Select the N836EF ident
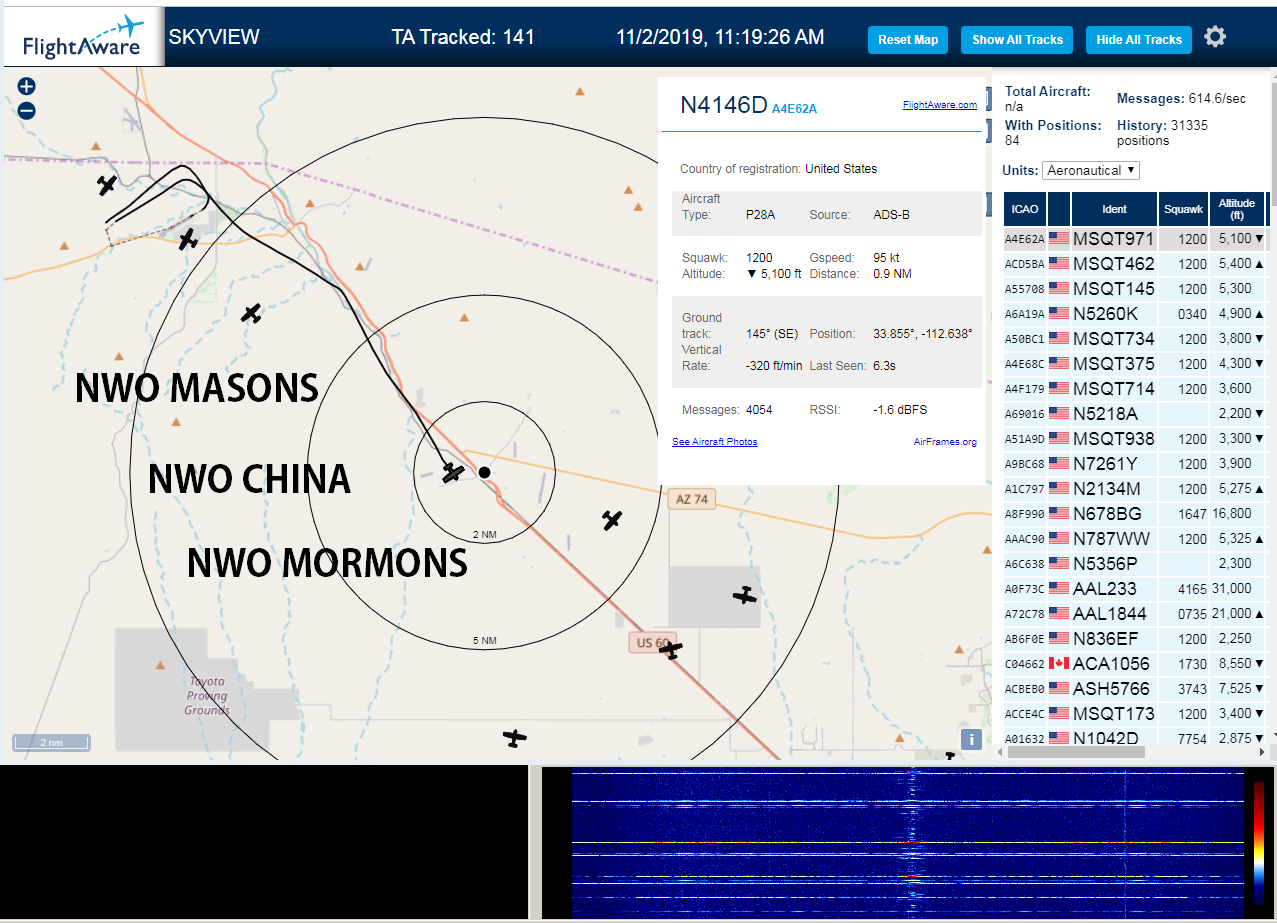The height and width of the screenshot is (923, 1277). coord(1105,639)
